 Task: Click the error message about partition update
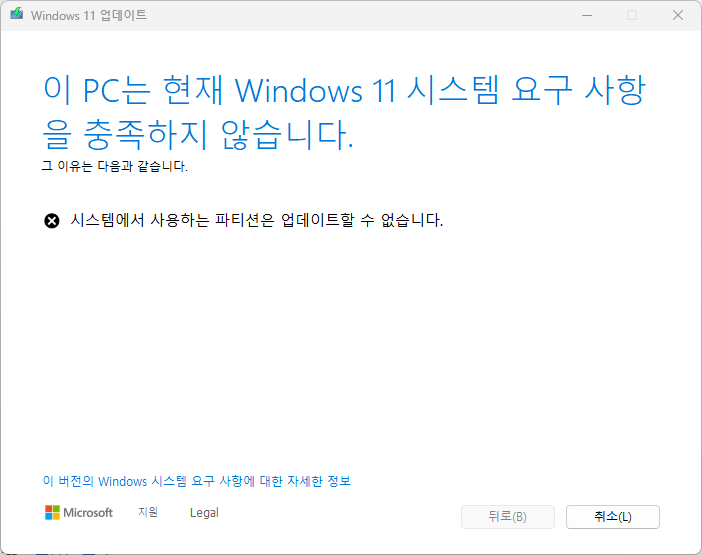coord(257,220)
